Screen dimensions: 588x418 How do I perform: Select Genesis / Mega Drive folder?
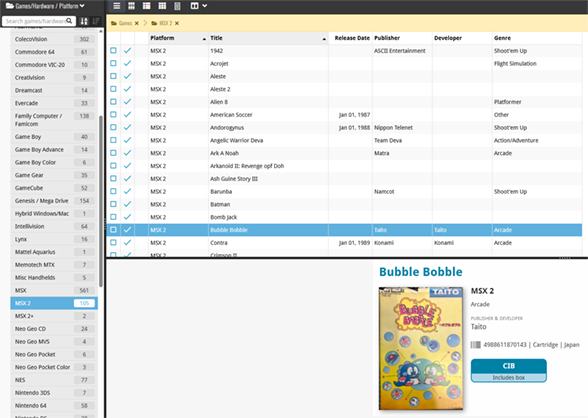[x=54, y=201]
